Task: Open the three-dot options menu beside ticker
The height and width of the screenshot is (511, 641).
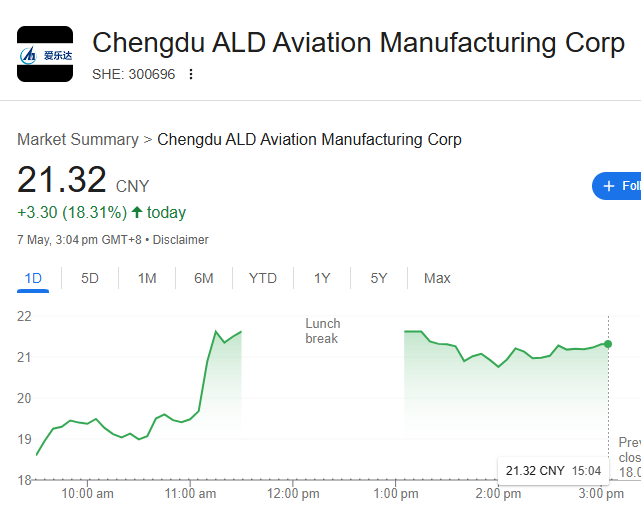Action: [x=191, y=74]
